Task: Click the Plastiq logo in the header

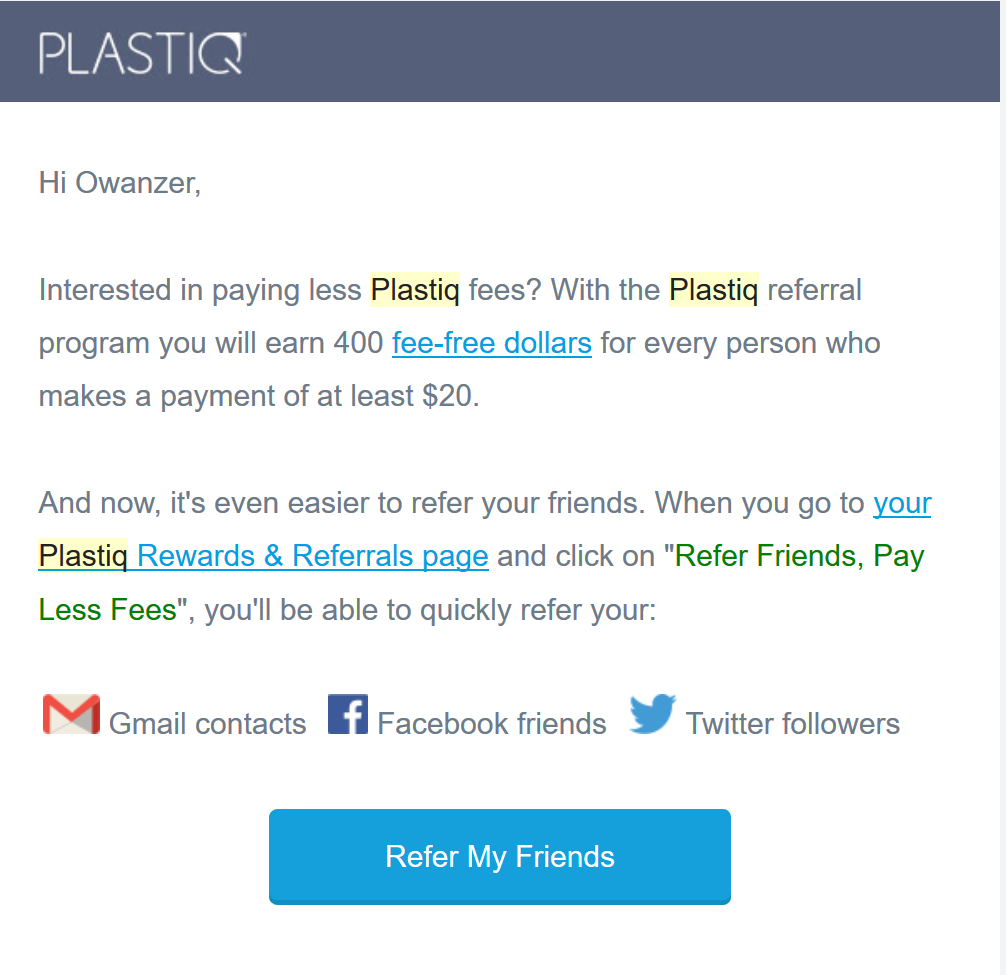Action: point(142,53)
